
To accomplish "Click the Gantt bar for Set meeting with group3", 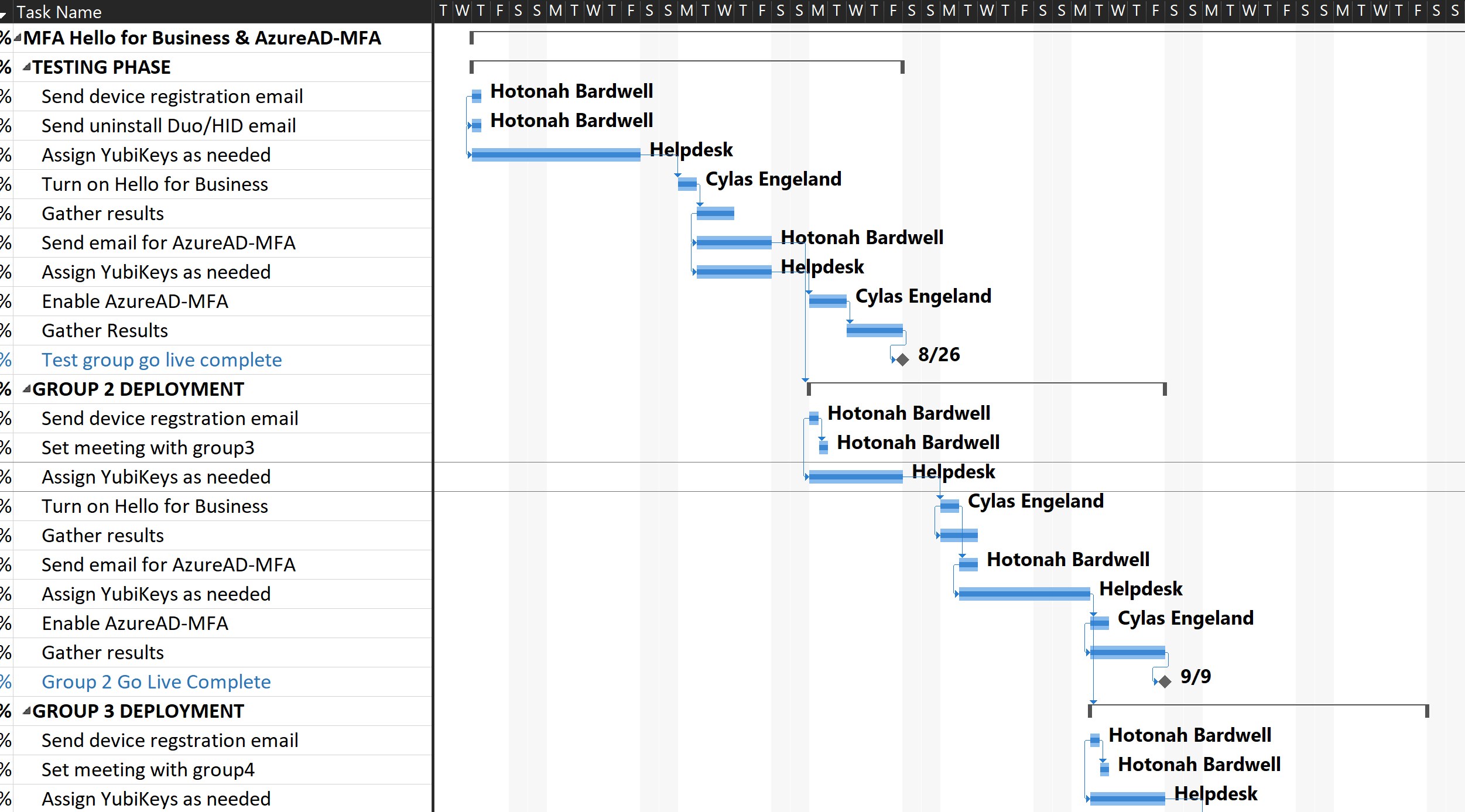I will pyautogui.click(x=823, y=447).
